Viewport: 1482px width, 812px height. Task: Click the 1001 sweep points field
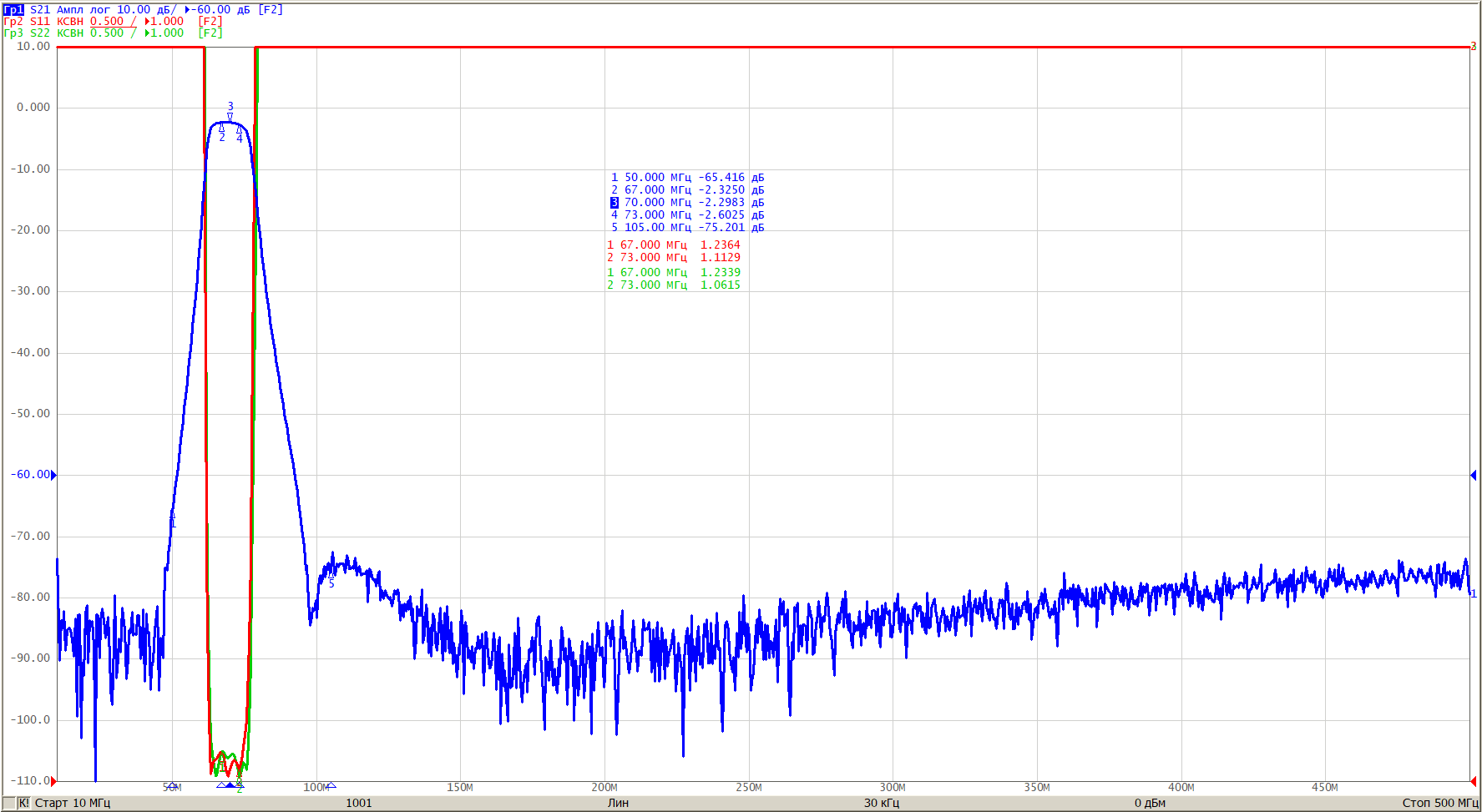[359, 803]
